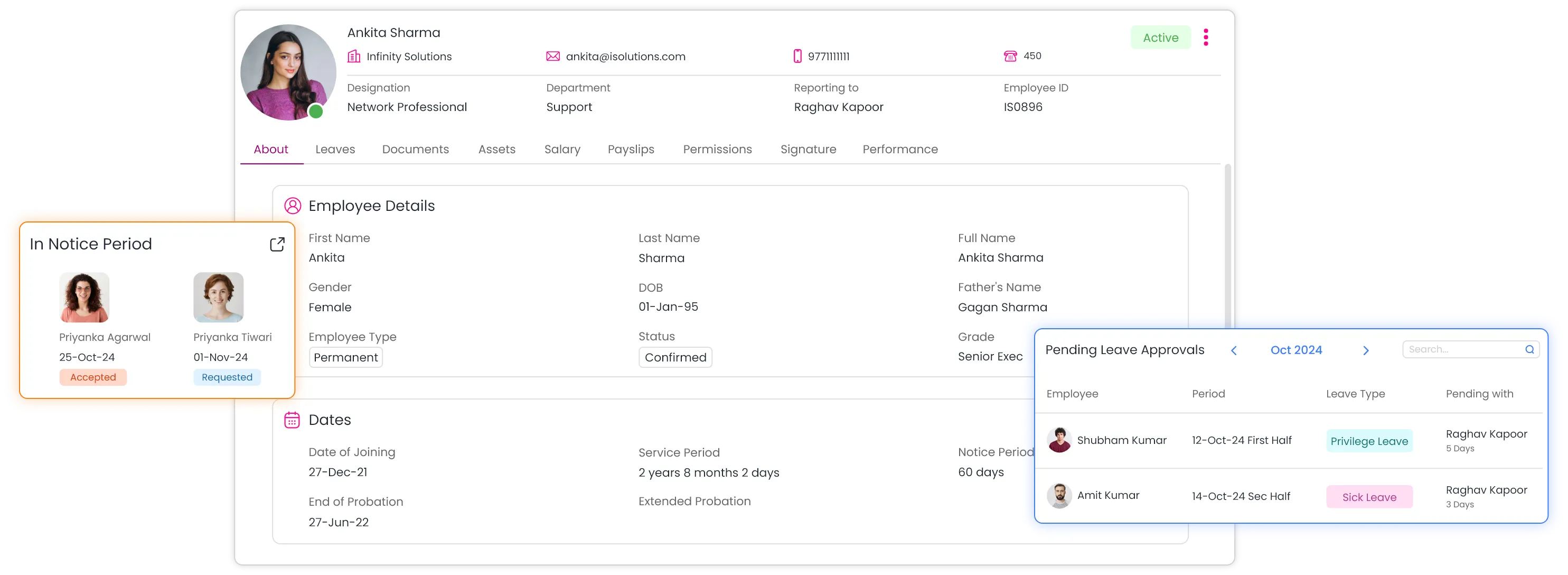This screenshot has height=575, width=1568.
Task: Click the search magnifier icon
Action: point(1529,349)
